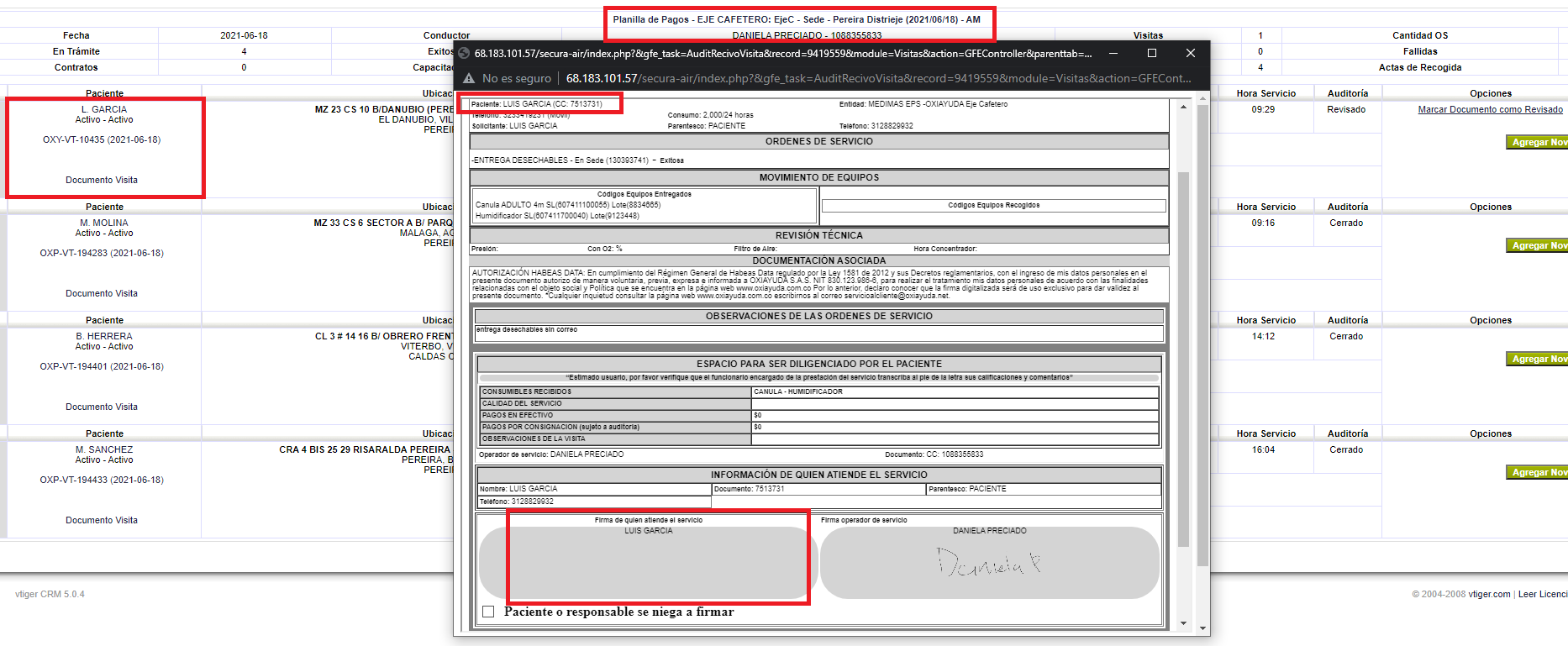Viewport: 1568px width, 646px height.
Task: Click order code OXP-VT-194401 (2021-06-18)
Action: tap(102, 366)
